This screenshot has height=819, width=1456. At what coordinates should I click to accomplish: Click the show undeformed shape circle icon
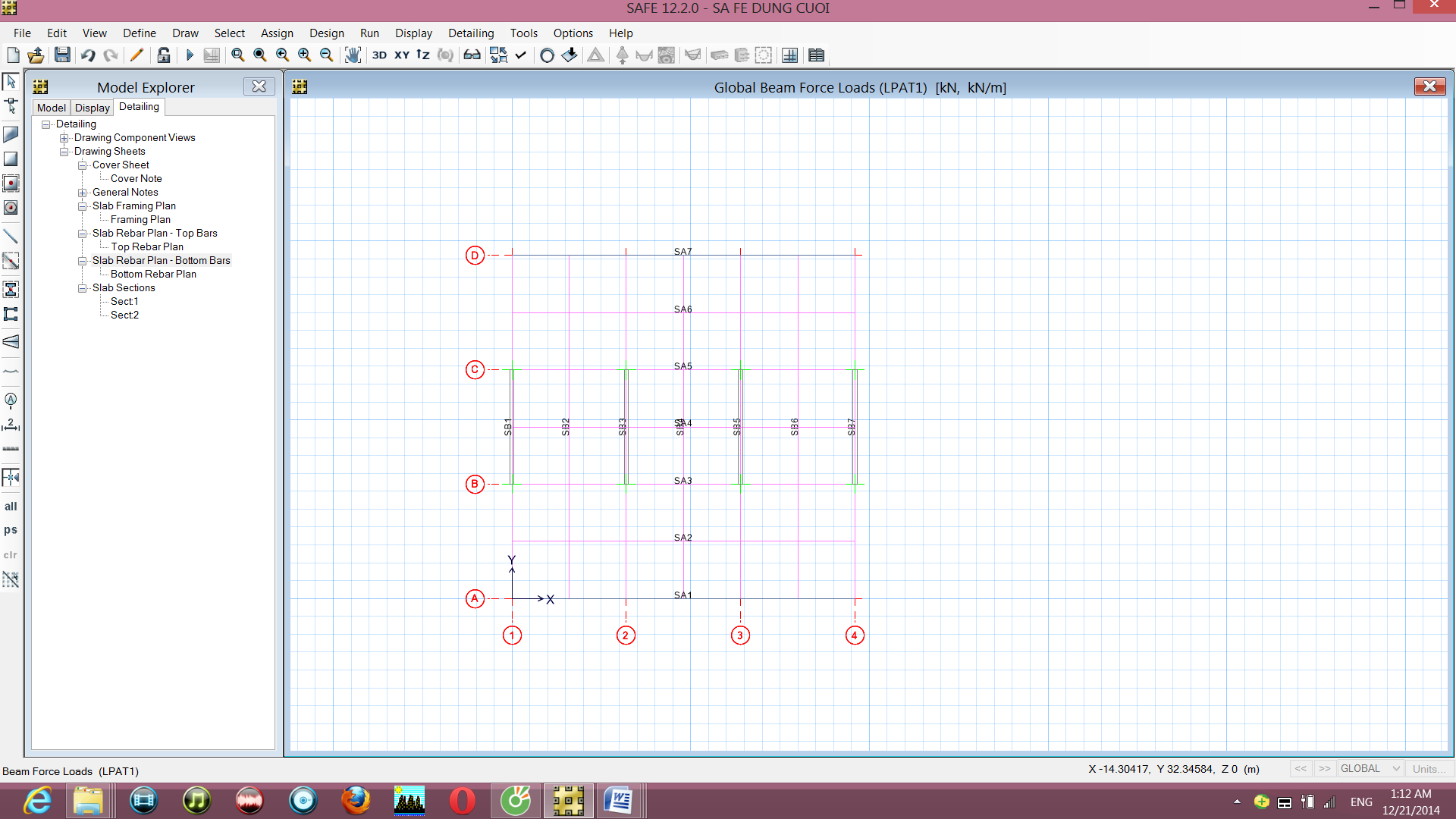pyautogui.click(x=547, y=55)
